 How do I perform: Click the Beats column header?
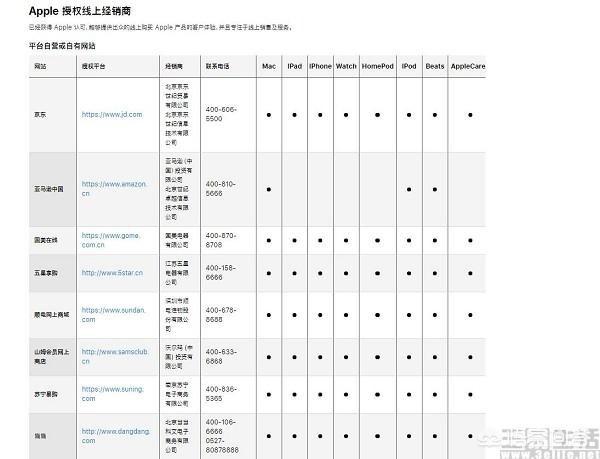pyautogui.click(x=435, y=66)
